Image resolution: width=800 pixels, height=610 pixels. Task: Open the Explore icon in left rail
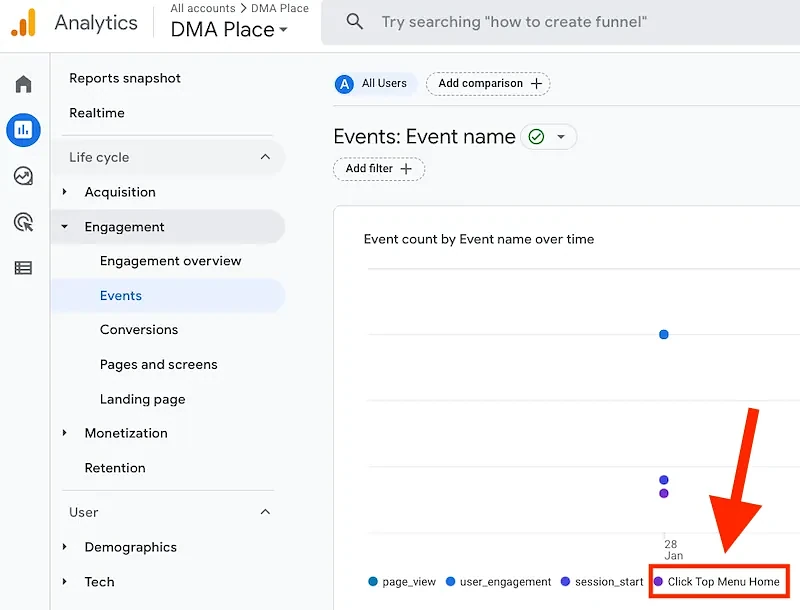23,176
